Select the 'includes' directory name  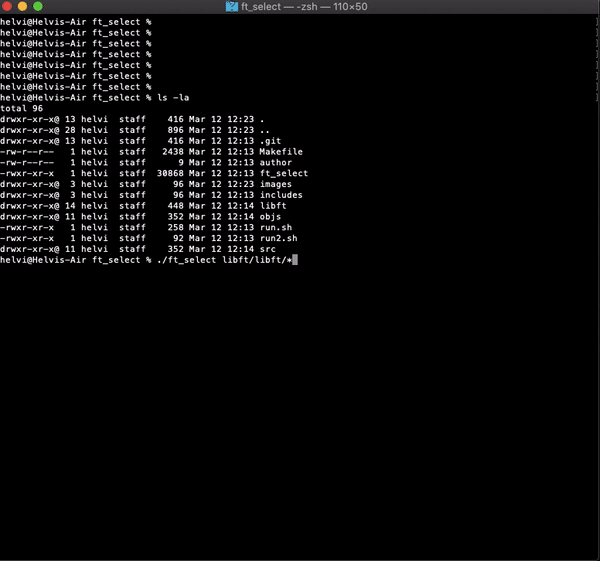281,195
